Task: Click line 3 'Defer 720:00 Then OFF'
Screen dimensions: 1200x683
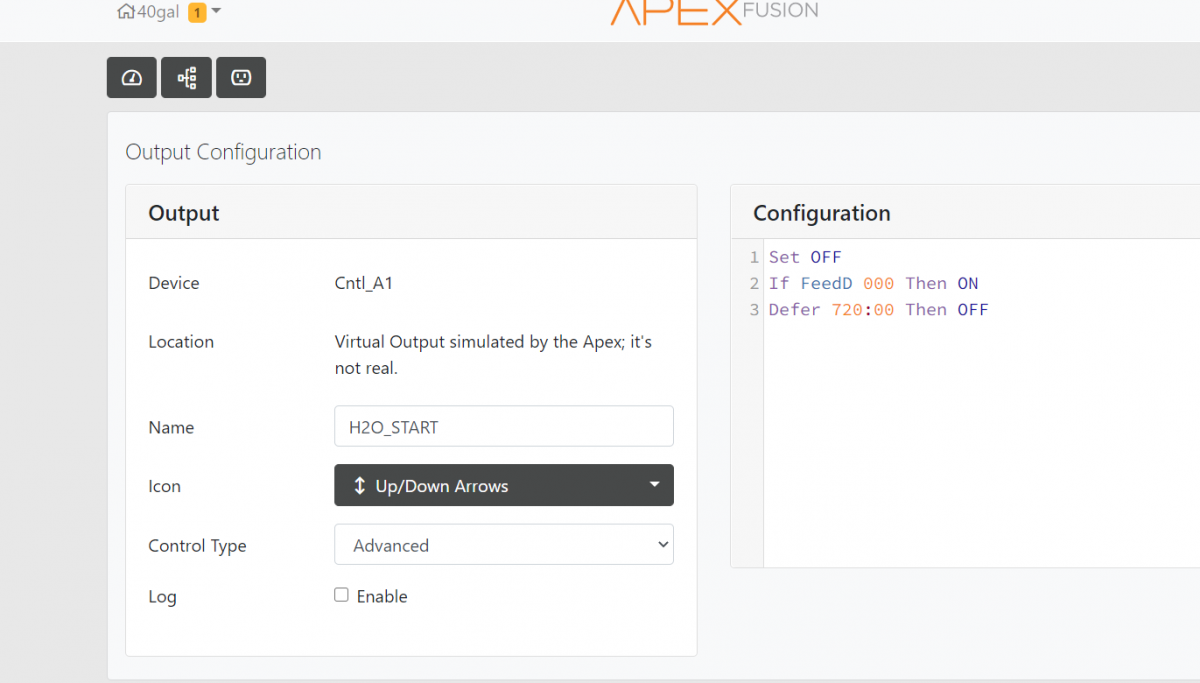Action: [x=878, y=309]
